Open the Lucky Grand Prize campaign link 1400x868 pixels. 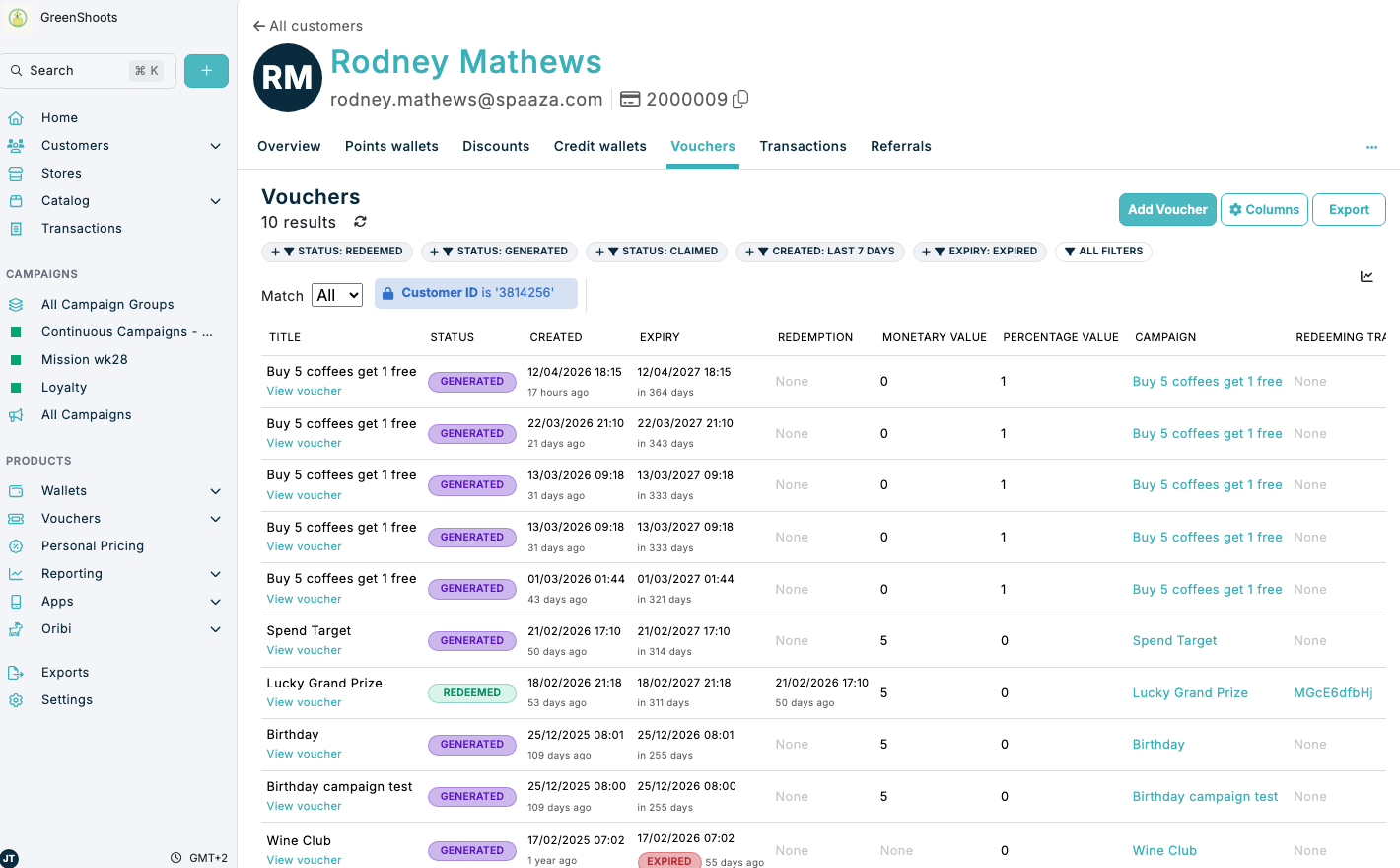[1190, 692]
